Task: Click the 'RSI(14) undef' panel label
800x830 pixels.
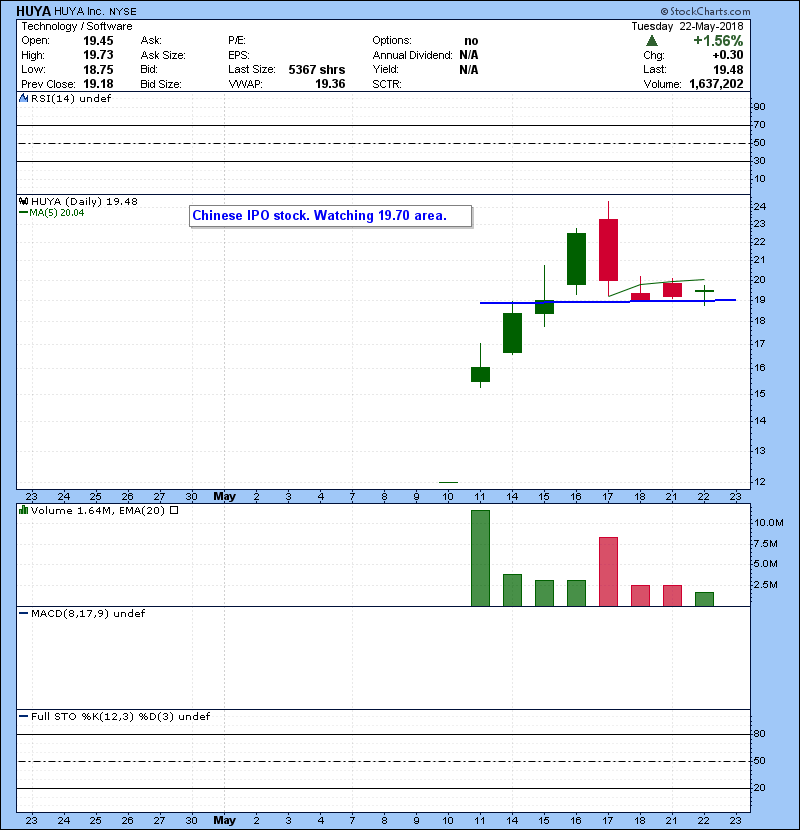Action: [71, 98]
